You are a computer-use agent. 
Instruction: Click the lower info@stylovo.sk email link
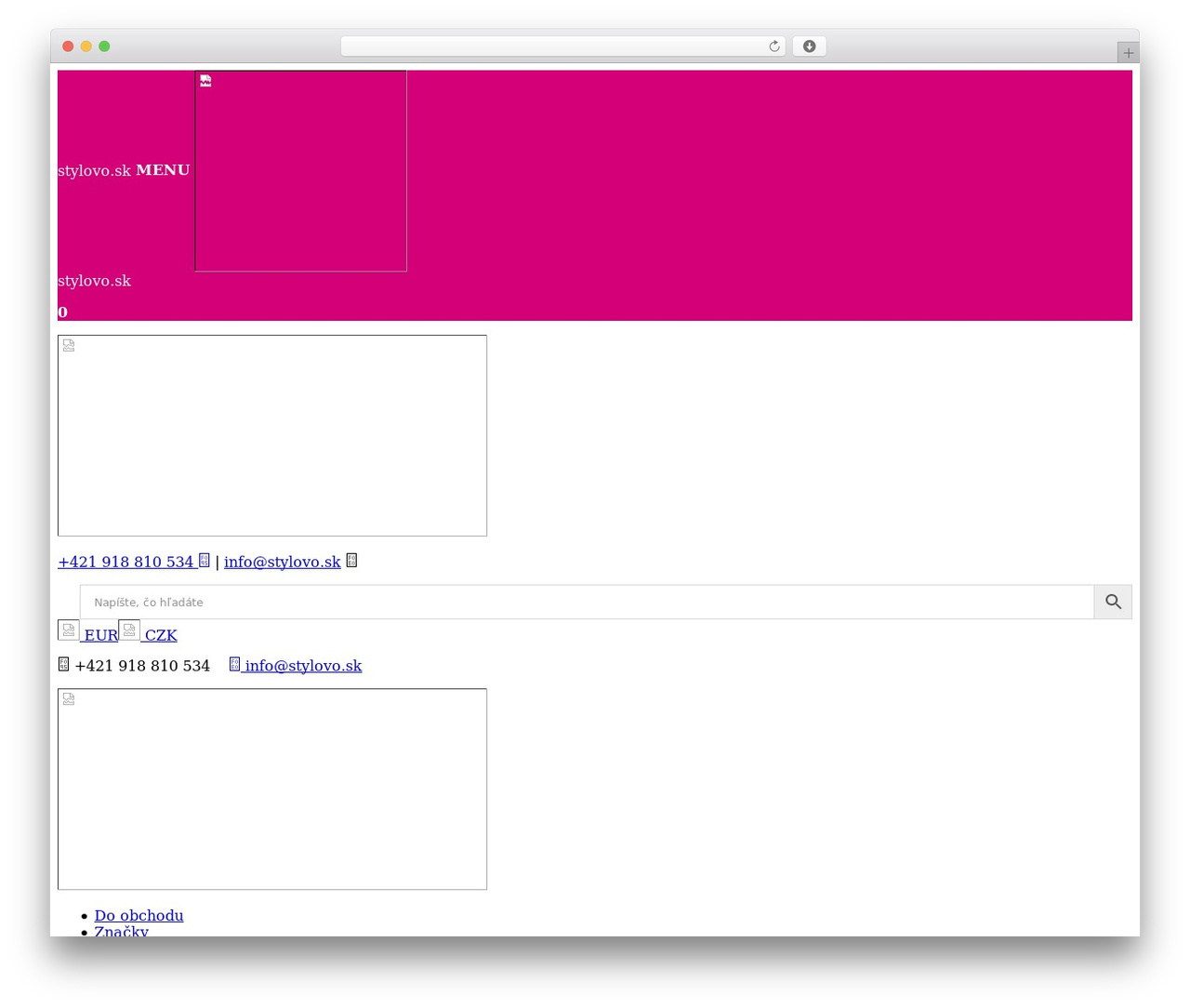[x=303, y=666]
